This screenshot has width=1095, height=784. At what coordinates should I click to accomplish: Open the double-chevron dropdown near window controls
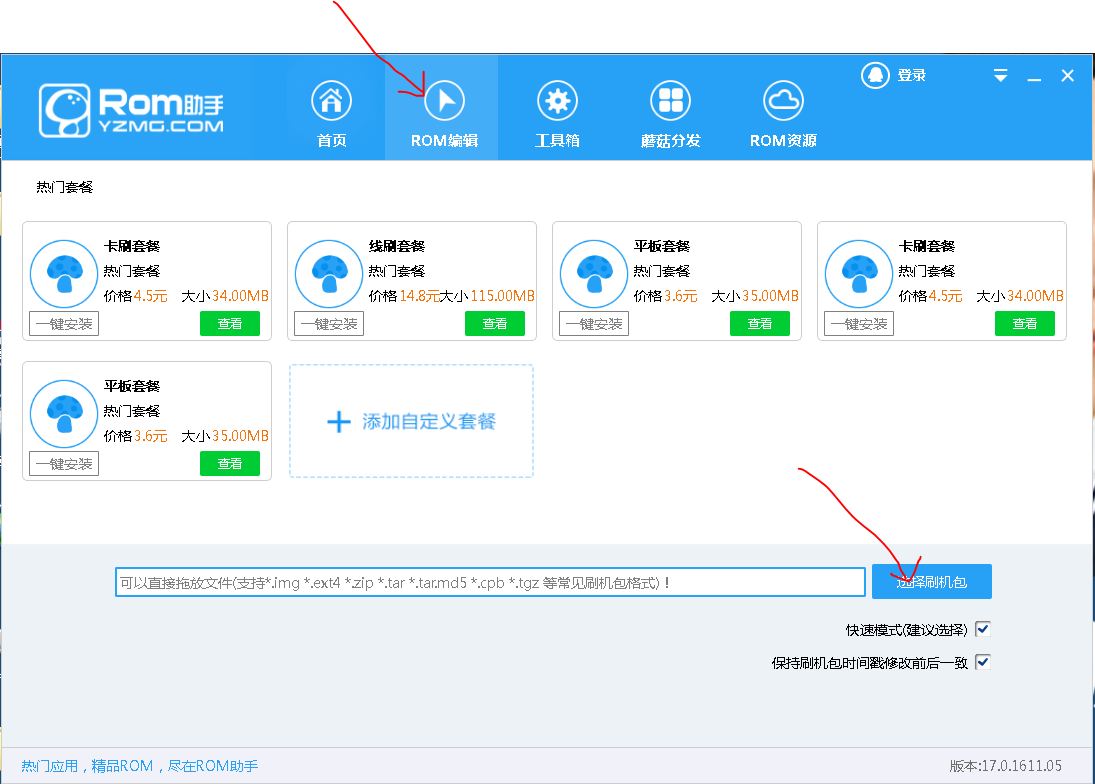[999, 75]
